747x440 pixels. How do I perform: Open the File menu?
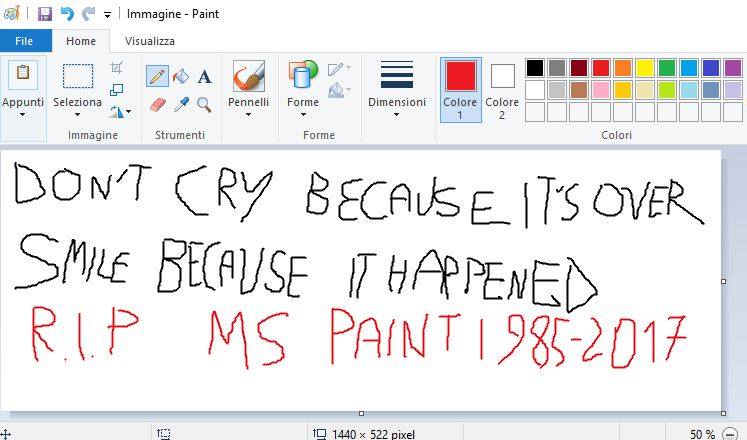coord(24,41)
